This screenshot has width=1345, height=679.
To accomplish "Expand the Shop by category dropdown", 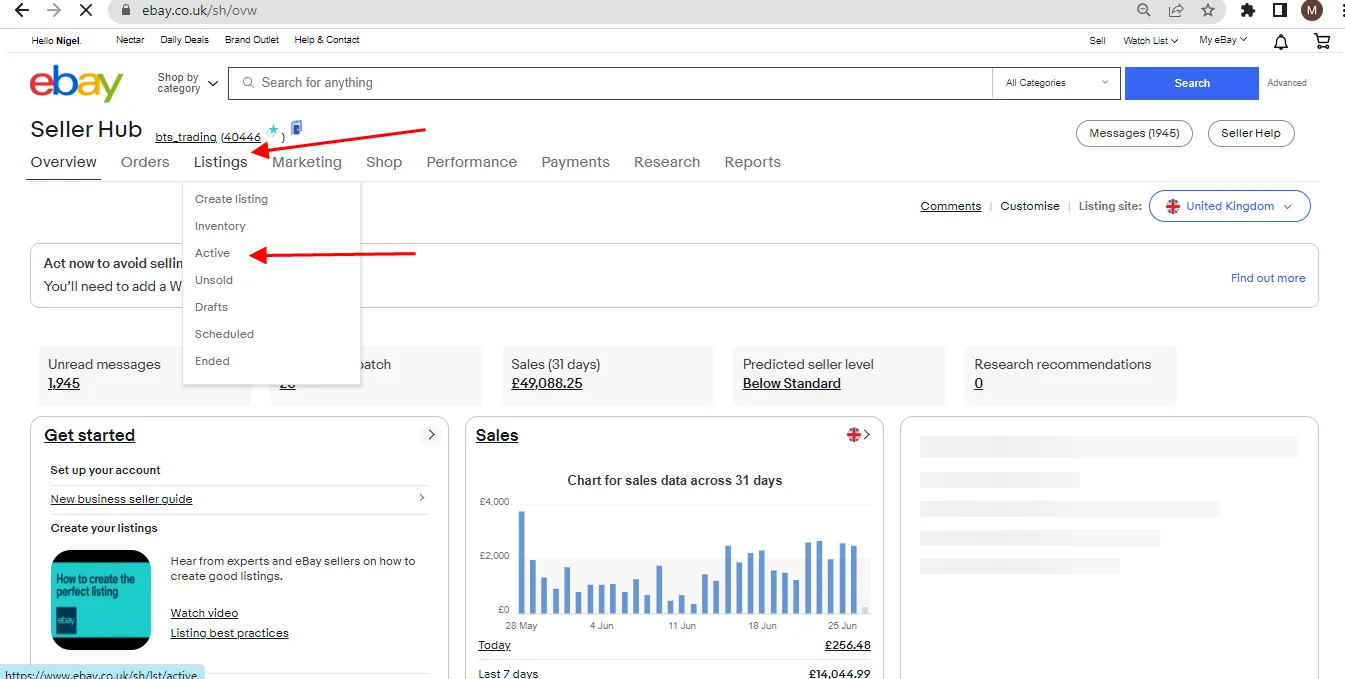I will [x=188, y=83].
